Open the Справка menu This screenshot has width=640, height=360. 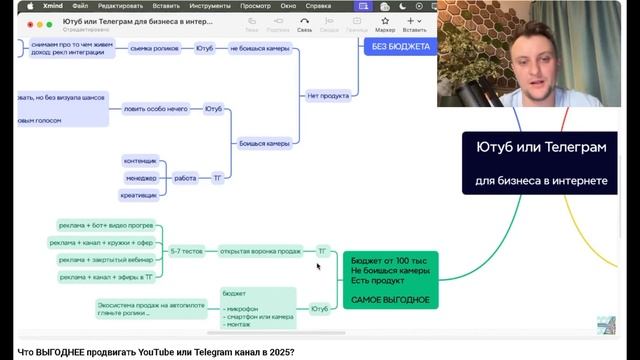[318, 6]
